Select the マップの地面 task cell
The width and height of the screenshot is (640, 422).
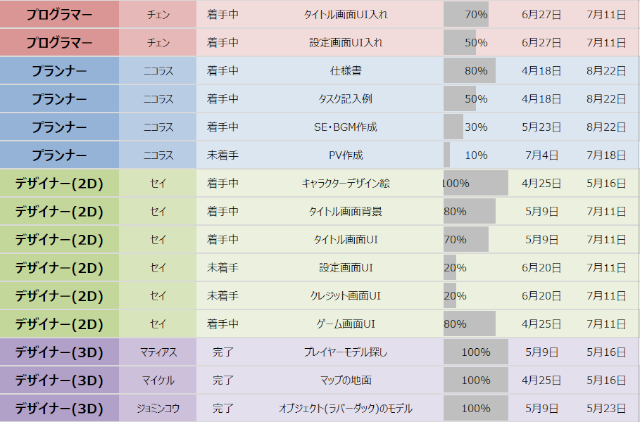click(344, 380)
